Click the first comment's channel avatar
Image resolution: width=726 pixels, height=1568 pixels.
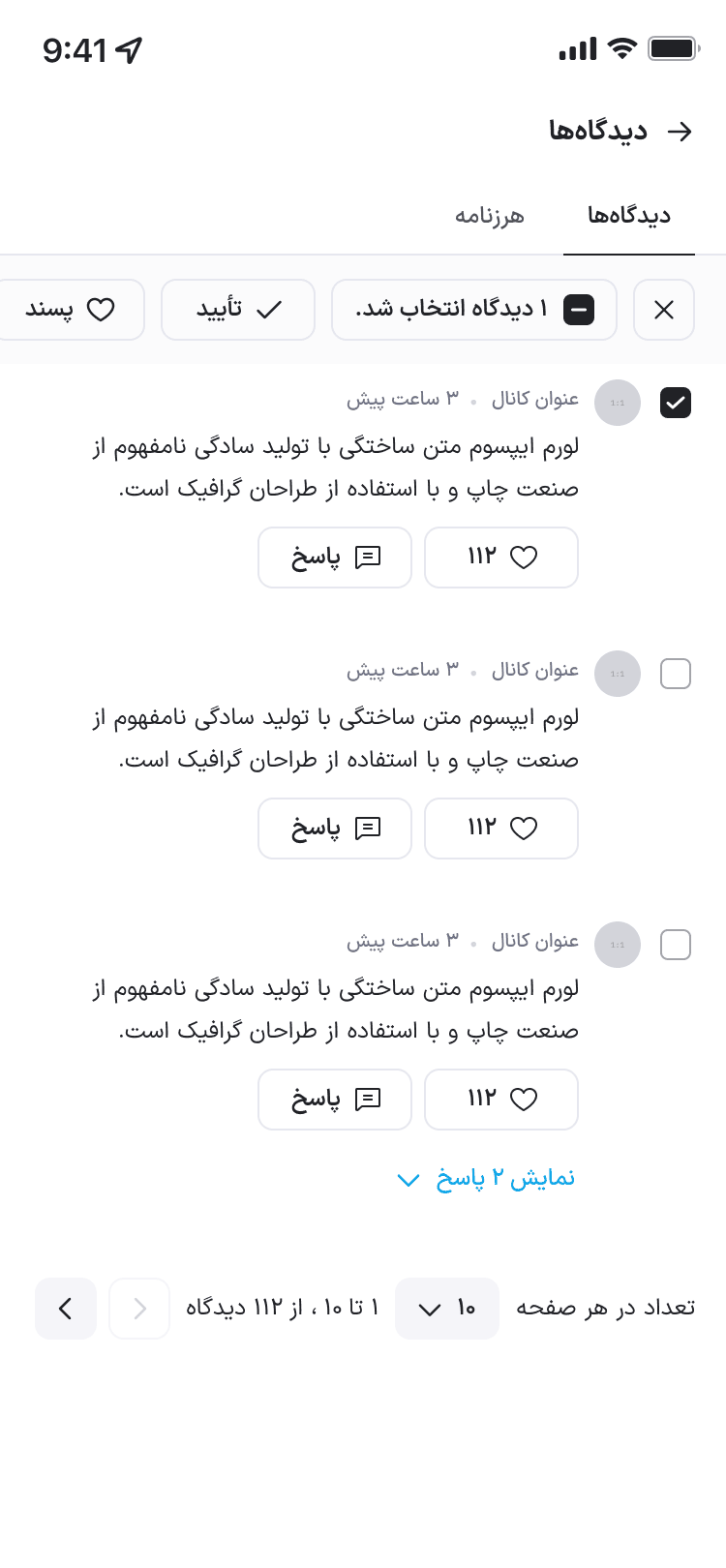[x=618, y=403]
